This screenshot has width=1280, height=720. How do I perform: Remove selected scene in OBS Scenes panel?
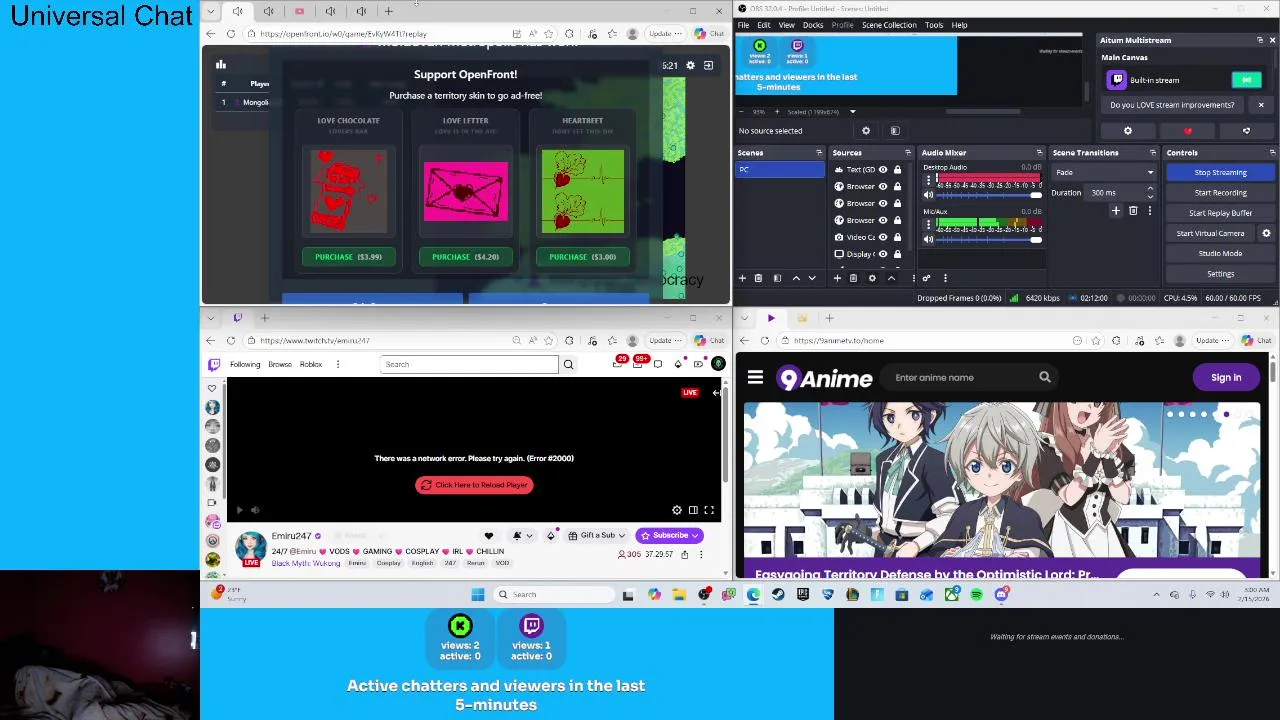click(758, 278)
